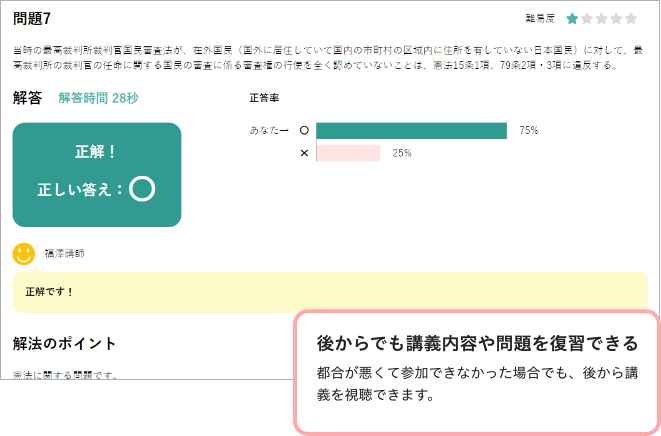661x436 pixels.
Task: Click the pink 25% answer bar
Action: (x=348, y=153)
